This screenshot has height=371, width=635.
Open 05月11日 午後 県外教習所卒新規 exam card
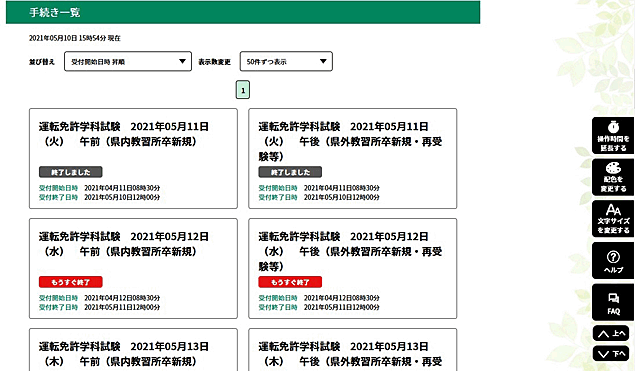pyautogui.click(x=352, y=158)
